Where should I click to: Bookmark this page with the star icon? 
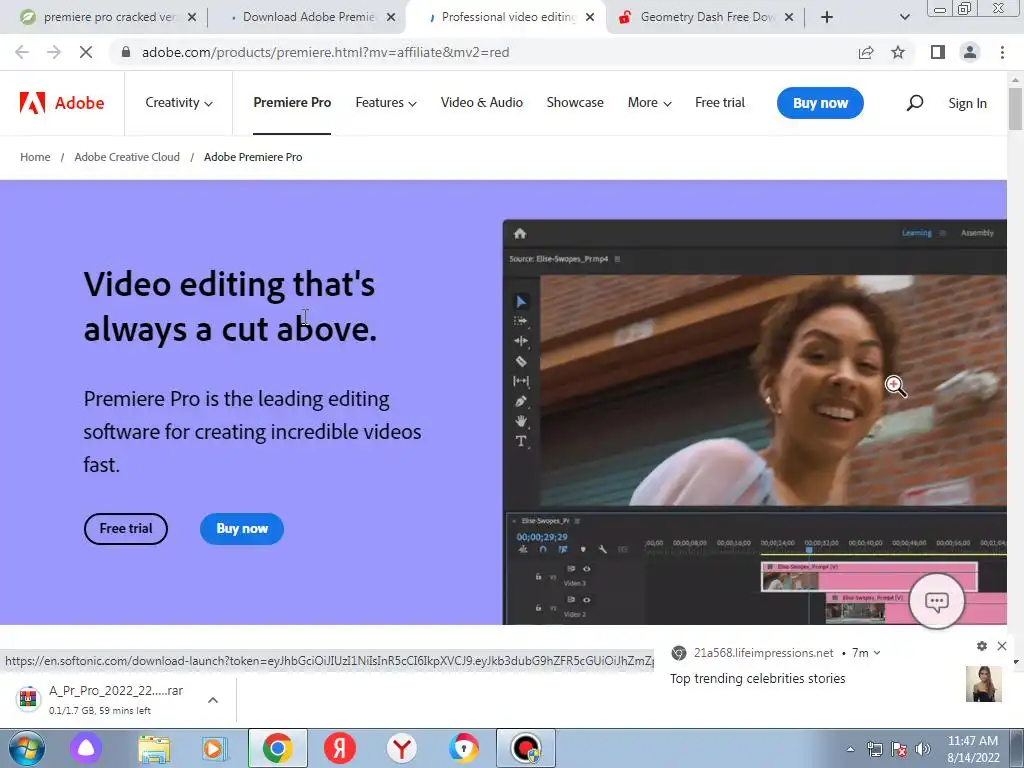point(898,52)
